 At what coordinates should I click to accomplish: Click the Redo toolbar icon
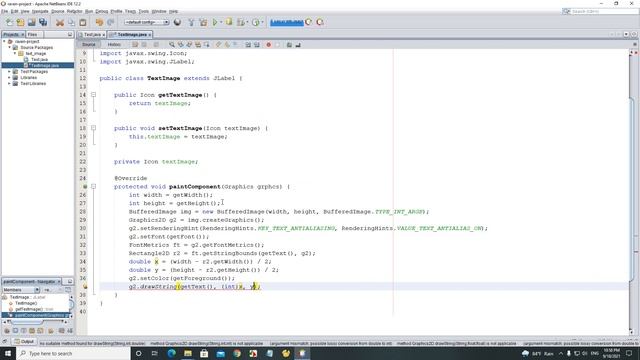pyautogui.click(x=110, y=22)
